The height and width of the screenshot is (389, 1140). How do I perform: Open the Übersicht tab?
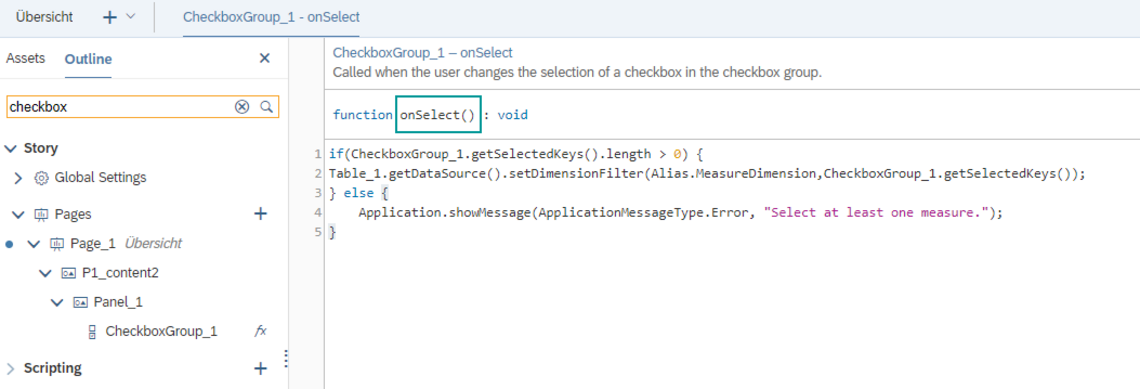pos(44,17)
